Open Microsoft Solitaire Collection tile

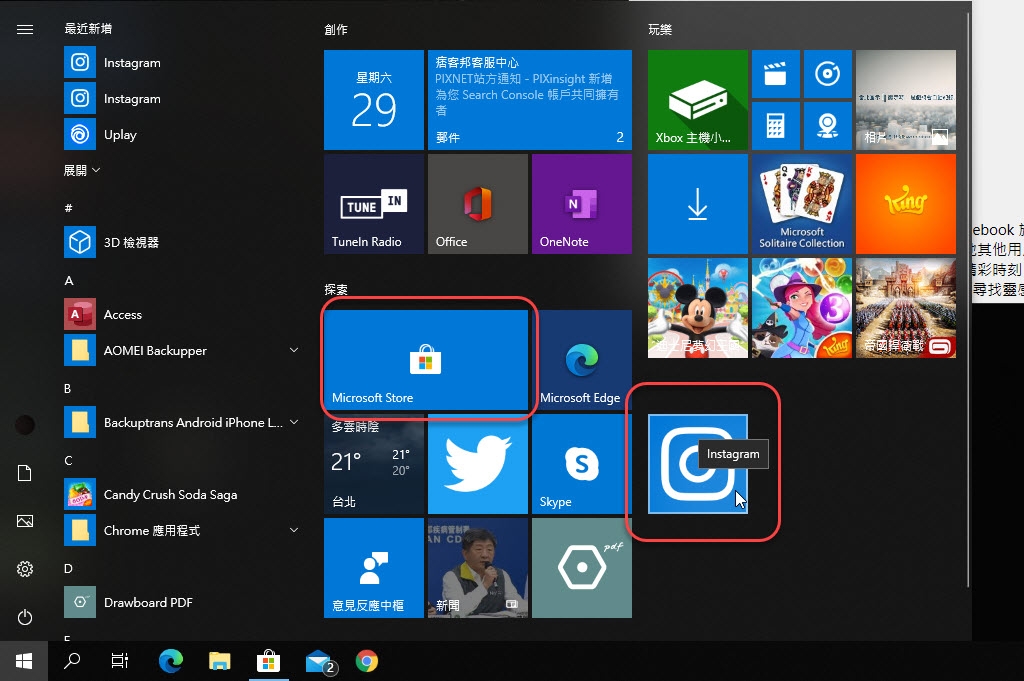point(801,204)
